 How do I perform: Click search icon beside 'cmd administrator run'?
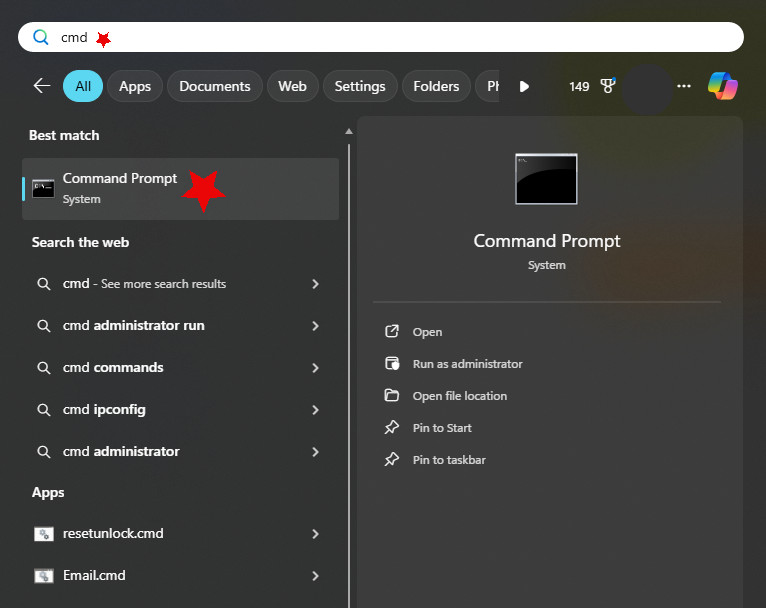coord(43,326)
